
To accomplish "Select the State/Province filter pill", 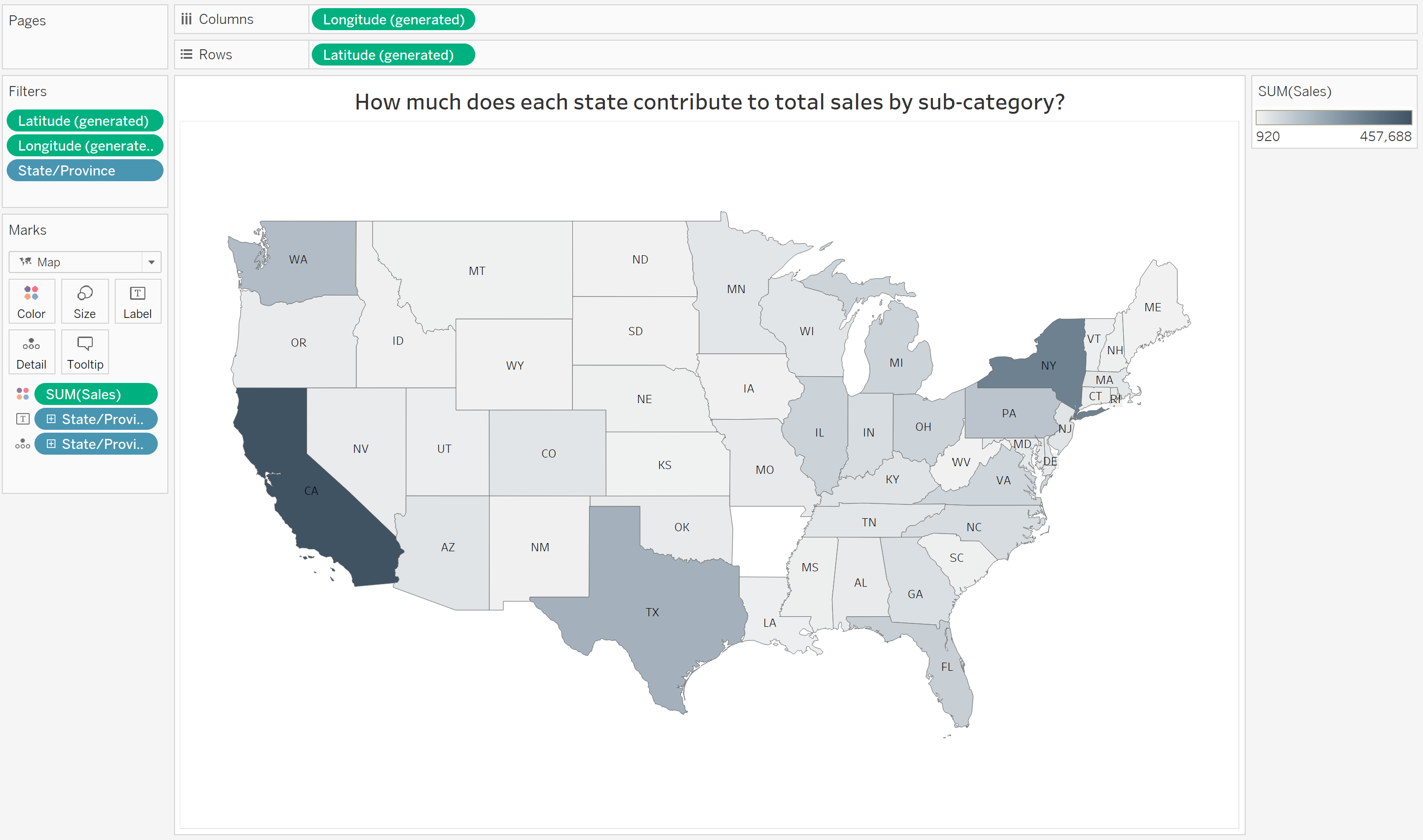I will [85, 170].
